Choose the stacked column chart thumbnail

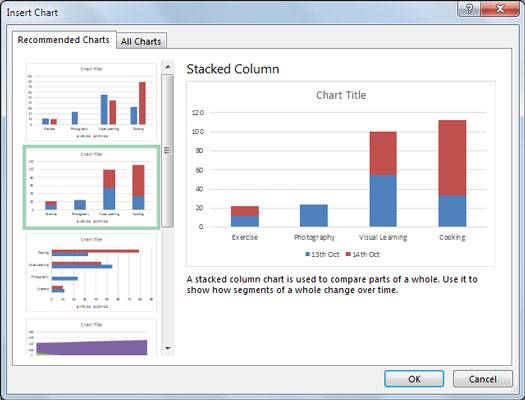pos(91,187)
